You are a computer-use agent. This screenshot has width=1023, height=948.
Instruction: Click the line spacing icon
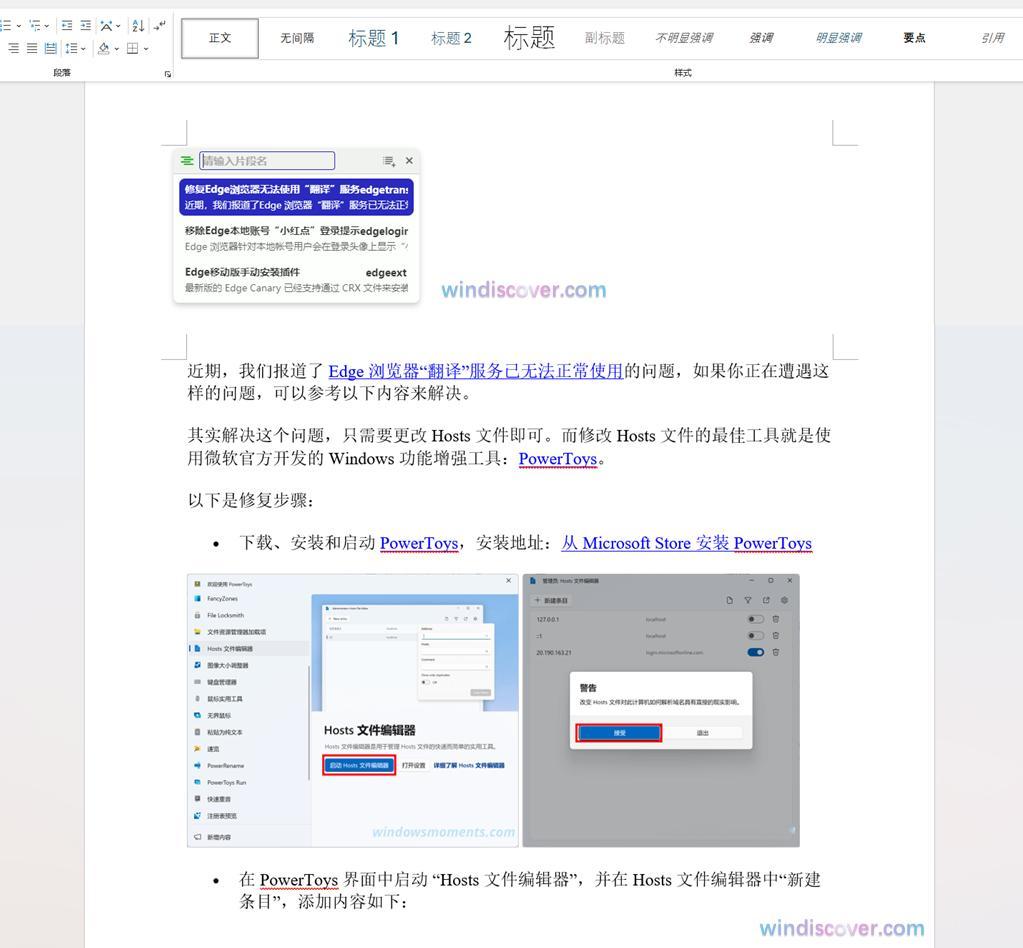click(71, 48)
